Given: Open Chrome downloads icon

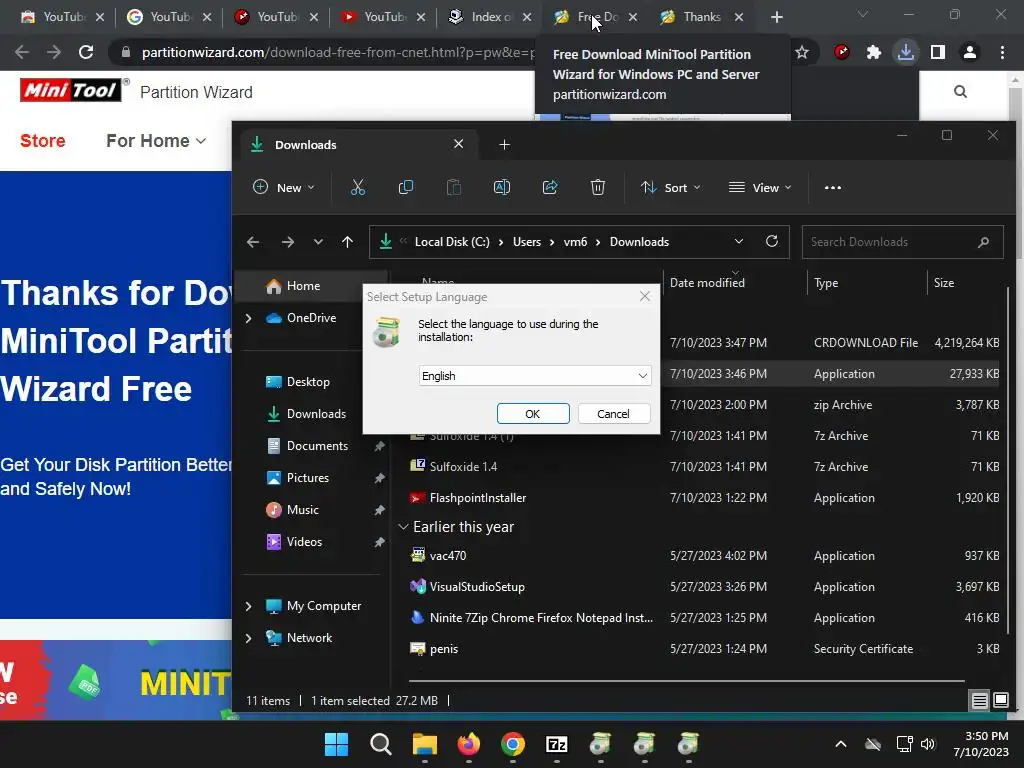Looking at the screenshot, I should 906,52.
